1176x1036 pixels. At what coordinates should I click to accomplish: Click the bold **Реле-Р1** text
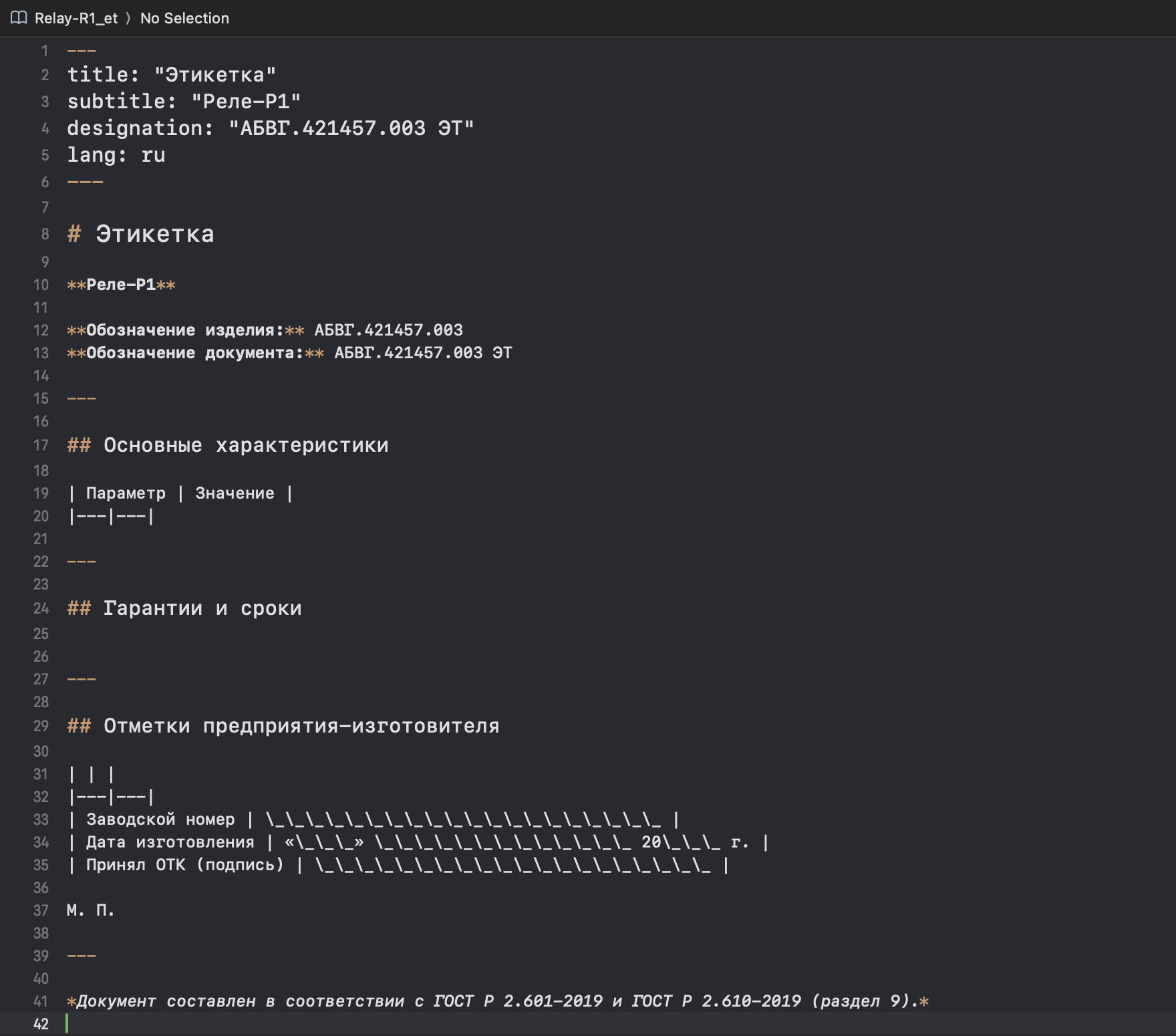(121, 285)
